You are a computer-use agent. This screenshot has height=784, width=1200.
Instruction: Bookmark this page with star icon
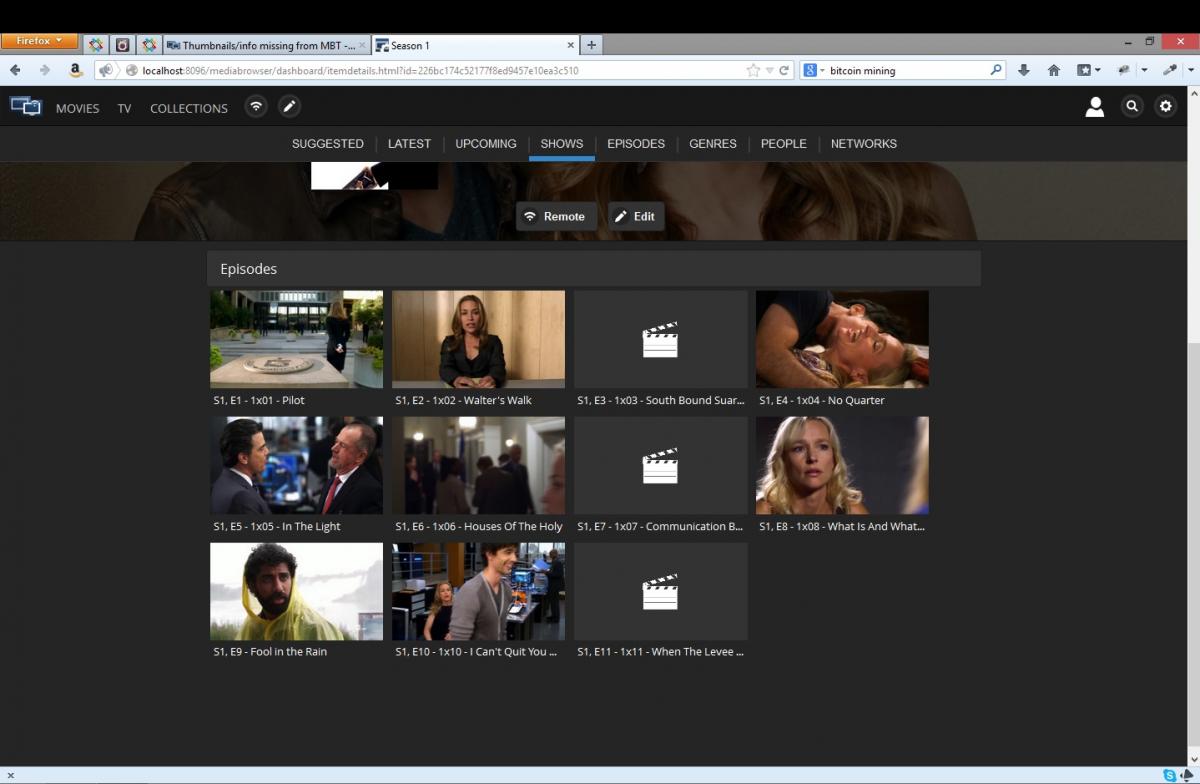point(753,70)
